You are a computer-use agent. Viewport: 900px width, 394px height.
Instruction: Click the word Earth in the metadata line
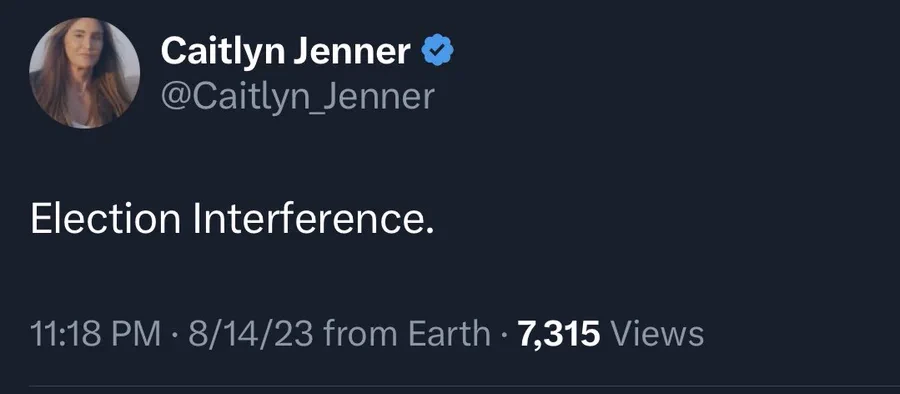point(449,334)
